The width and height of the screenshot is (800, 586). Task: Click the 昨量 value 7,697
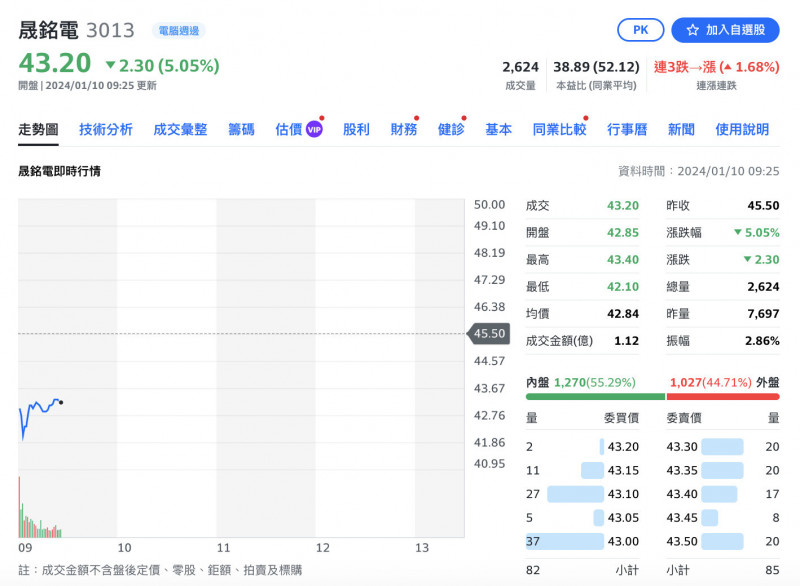pos(763,314)
